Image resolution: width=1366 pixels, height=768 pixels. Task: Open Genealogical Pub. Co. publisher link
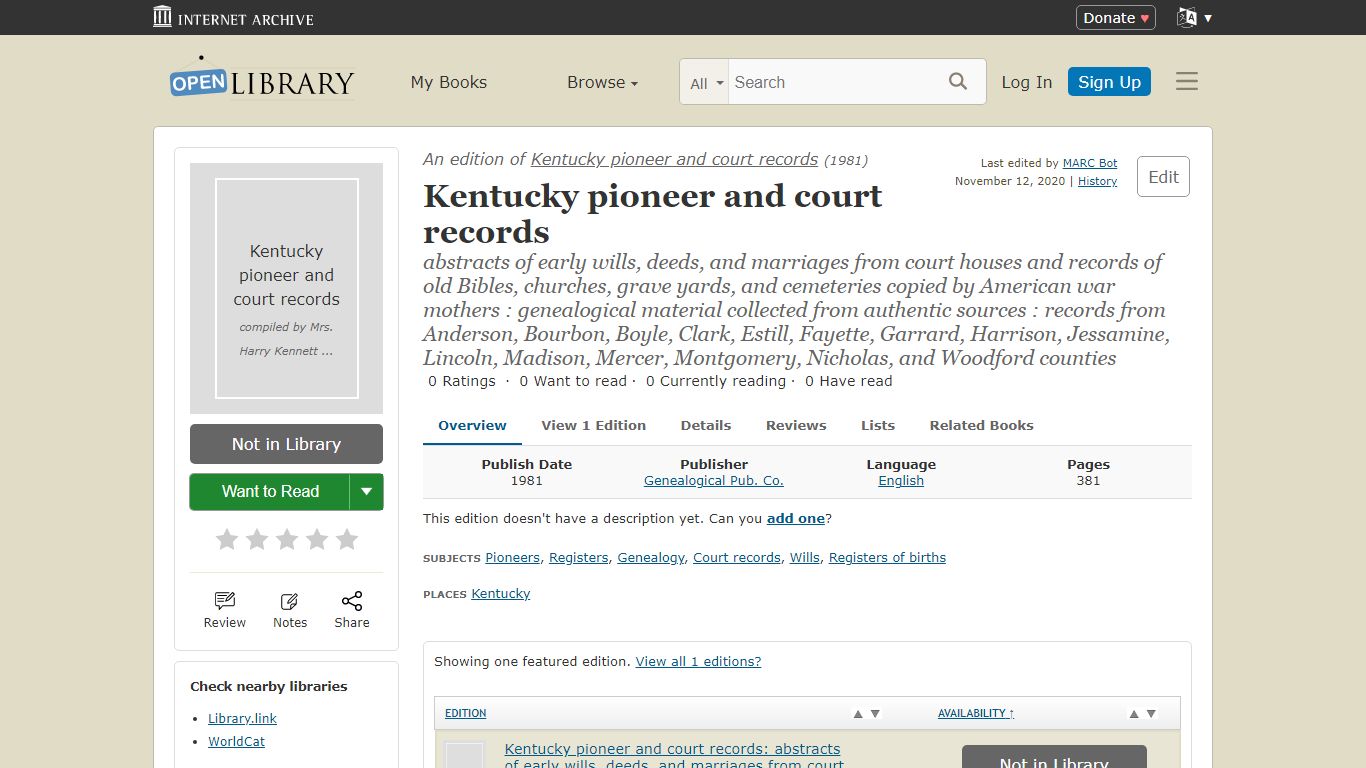tap(714, 481)
